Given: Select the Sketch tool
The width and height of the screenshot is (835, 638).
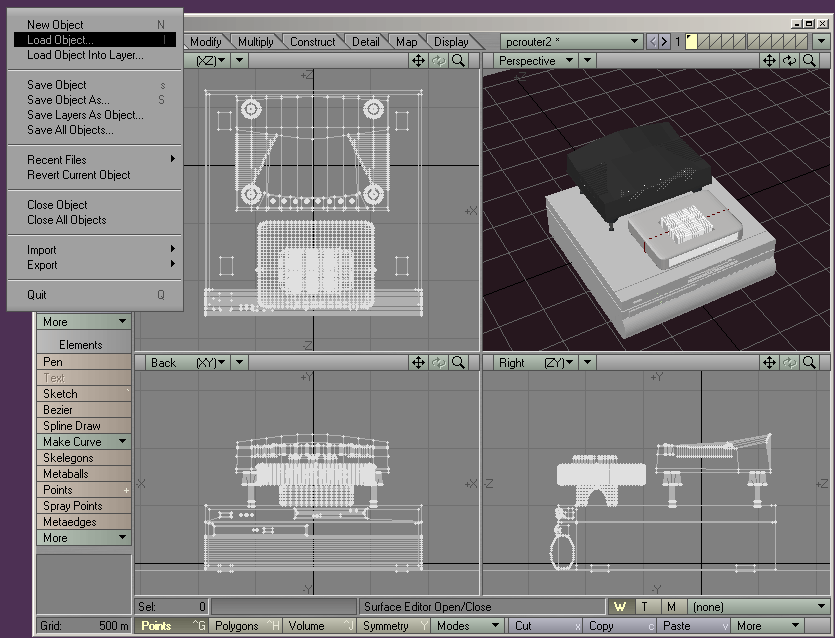Looking at the screenshot, I should pyautogui.click(x=83, y=393).
